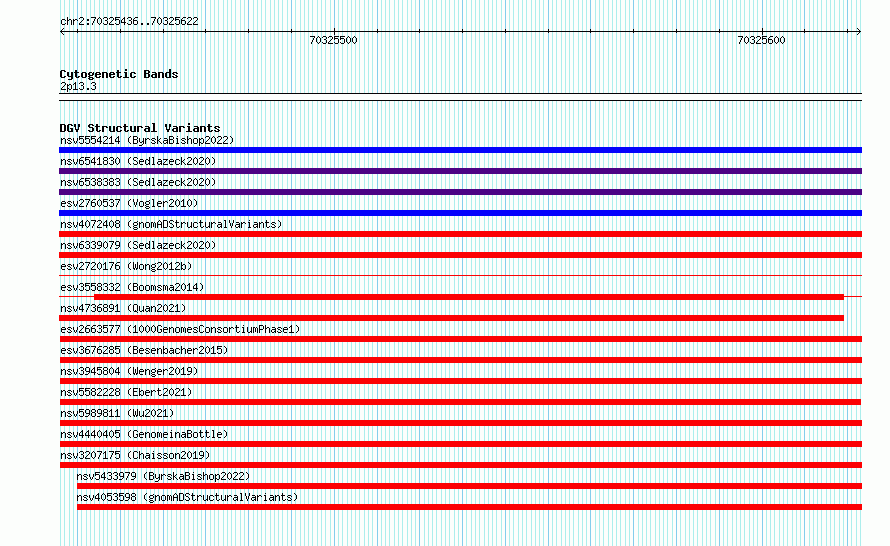
Task: Click the red bar for nsv5582228
Action: point(460,402)
